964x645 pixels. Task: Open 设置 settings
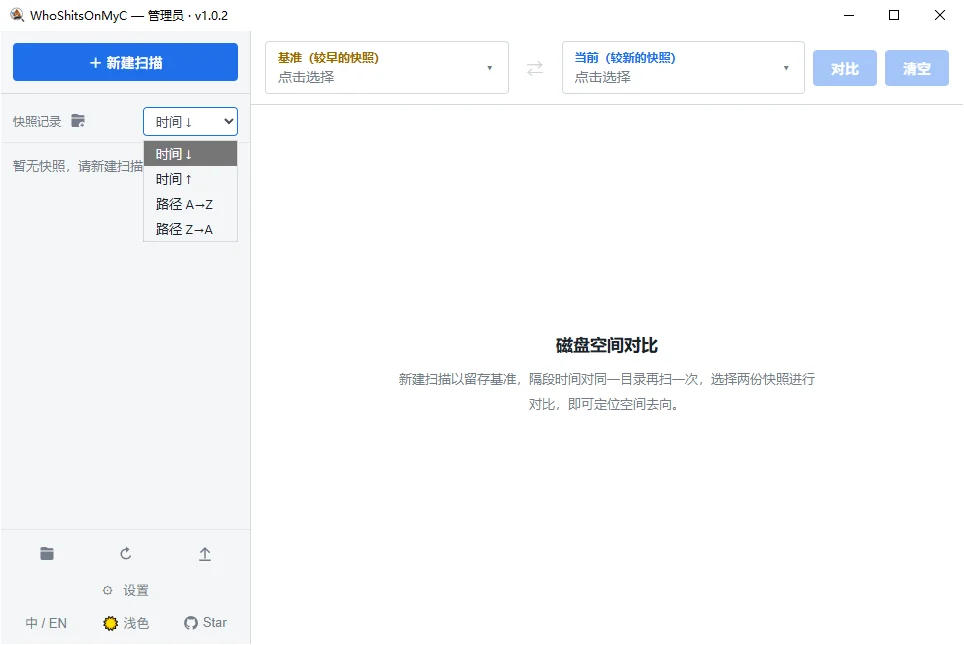[125, 590]
